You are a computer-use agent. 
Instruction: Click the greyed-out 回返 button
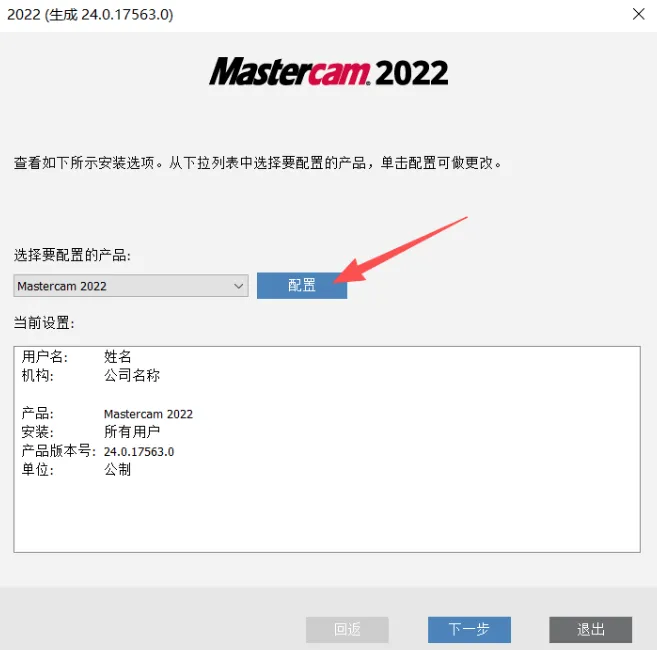pos(347,629)
